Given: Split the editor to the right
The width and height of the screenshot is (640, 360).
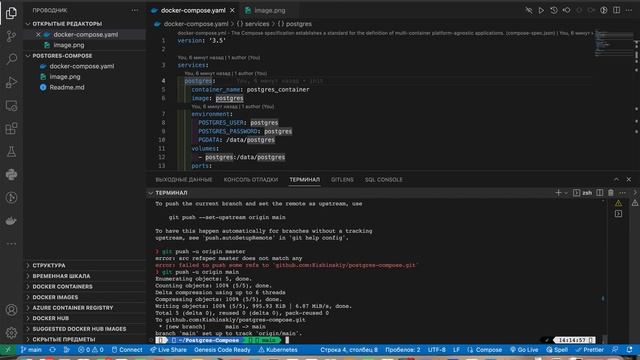Looking at the screenshot, I should click(x=616, y=10).
